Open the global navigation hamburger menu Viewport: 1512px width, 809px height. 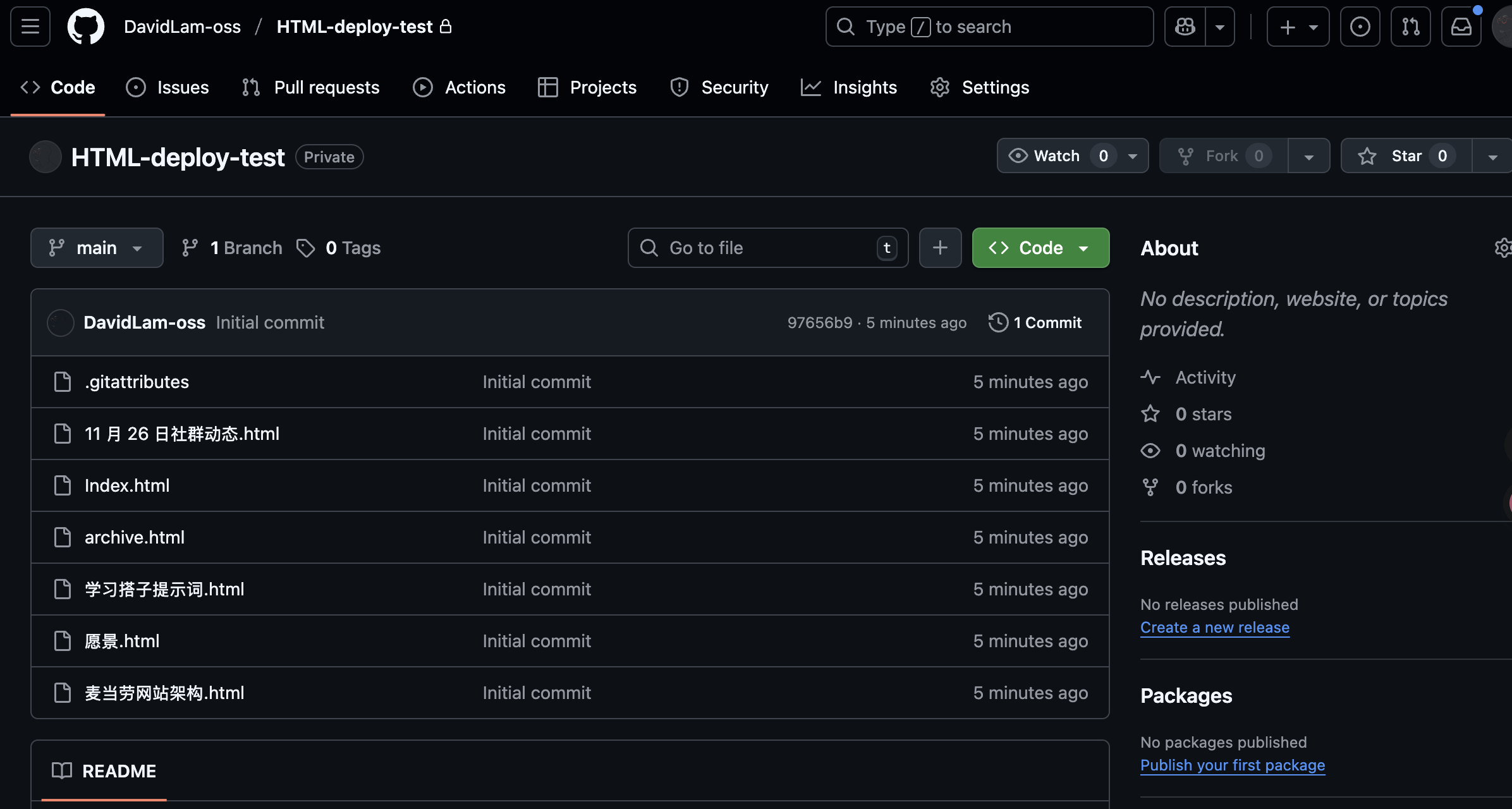pyautogui.click(x=29, y=27)
